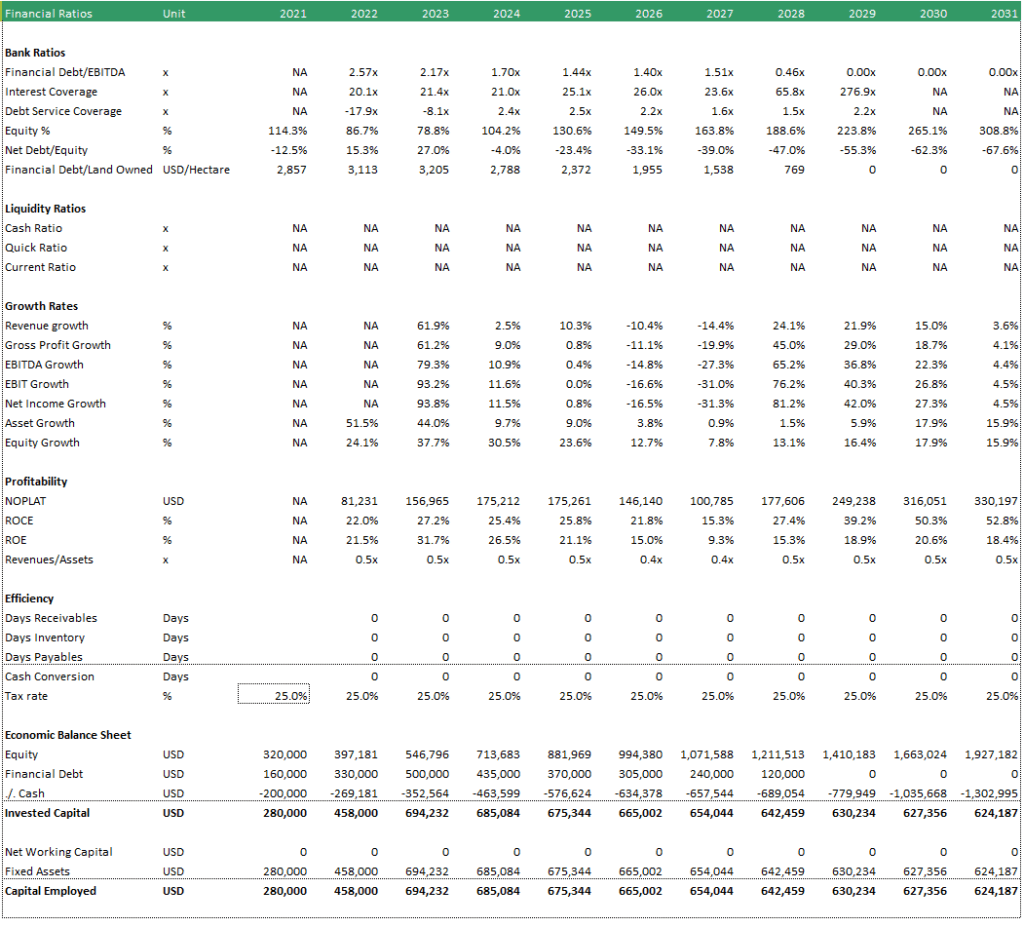This screenshot has height=927, width=1024.
Task: Click Net Income Growth 2028 value 81.2%
Action: point(788,404)
